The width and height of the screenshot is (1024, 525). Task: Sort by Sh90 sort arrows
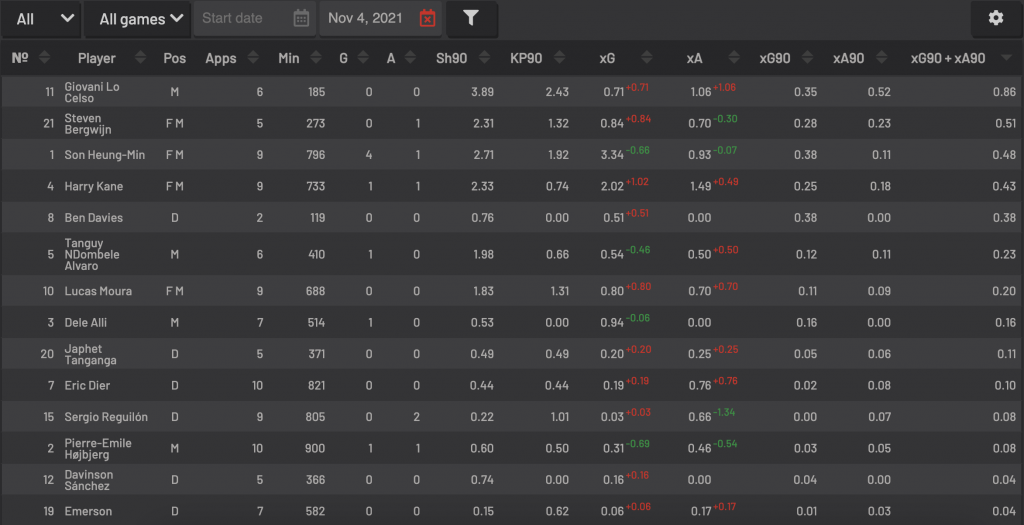pos(485,57)
